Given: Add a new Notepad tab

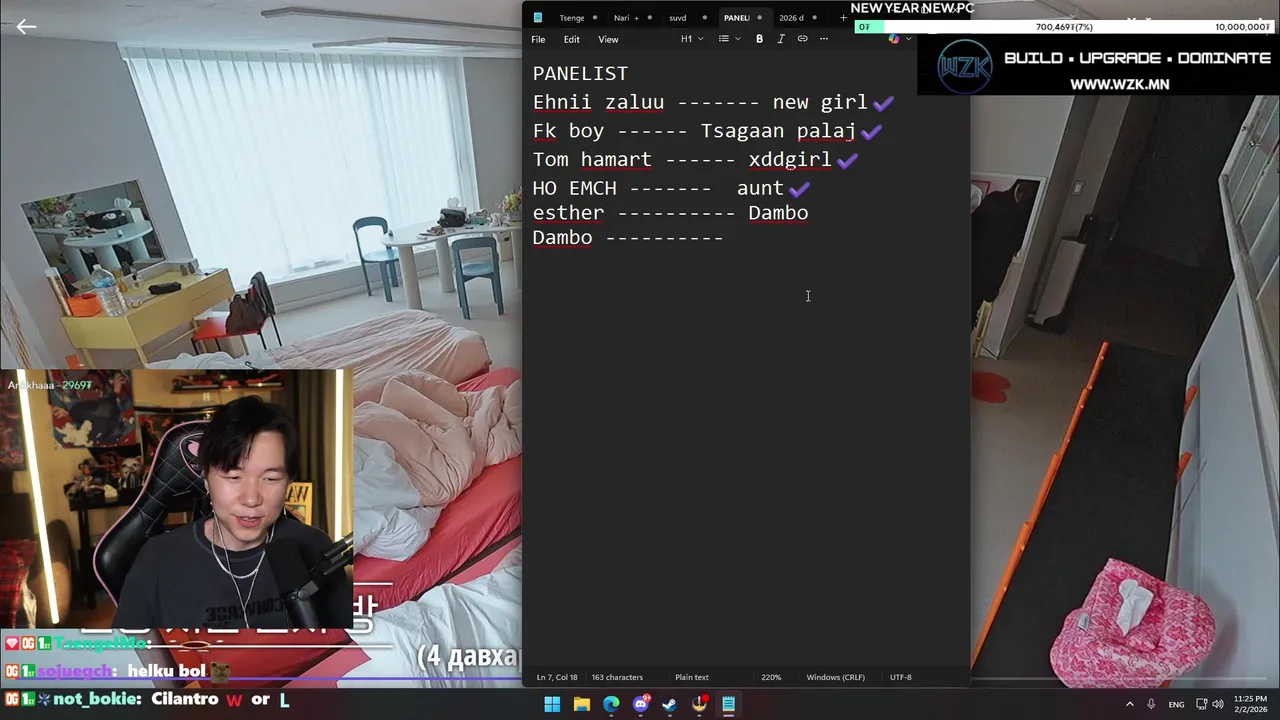Looking at the screenshot, I should (843, 18).
